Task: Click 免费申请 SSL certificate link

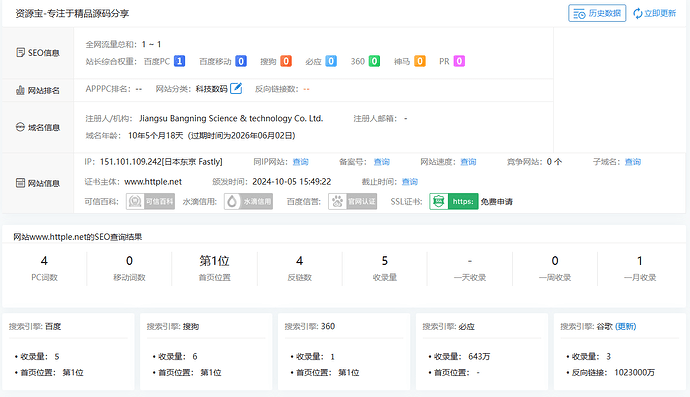Action: click(497, 202)
